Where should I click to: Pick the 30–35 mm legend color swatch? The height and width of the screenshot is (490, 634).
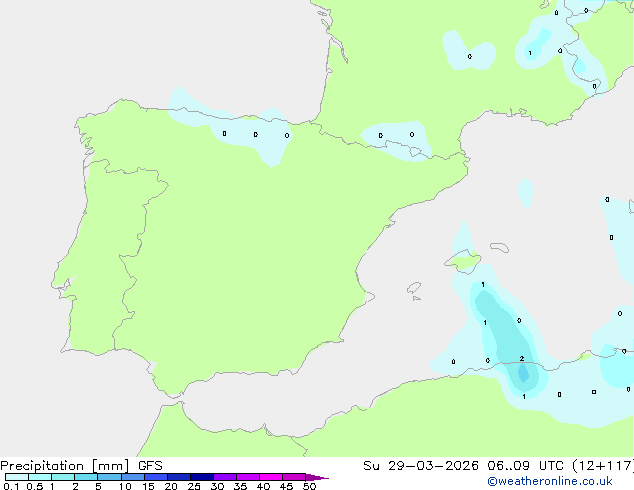pos(225,477)
